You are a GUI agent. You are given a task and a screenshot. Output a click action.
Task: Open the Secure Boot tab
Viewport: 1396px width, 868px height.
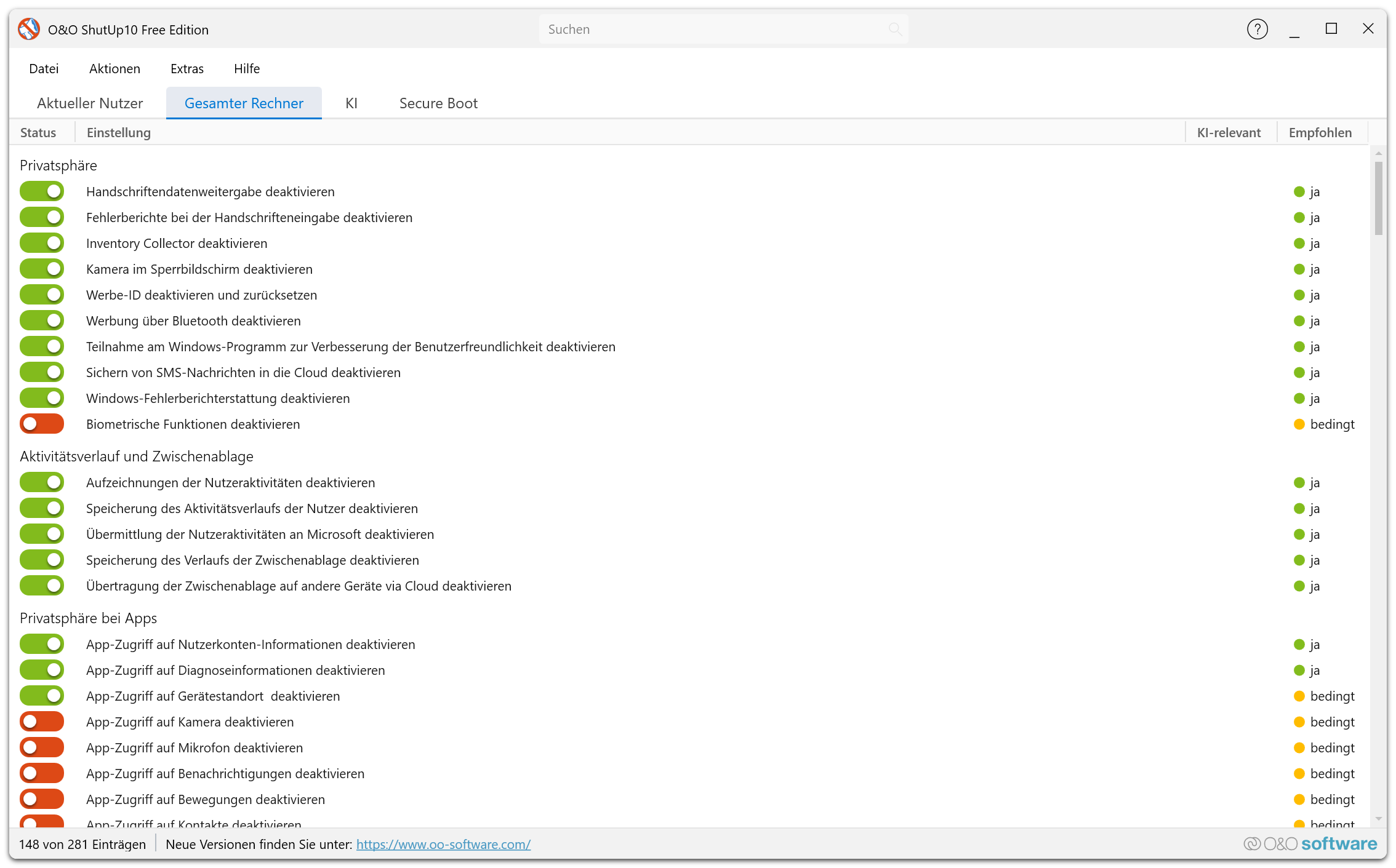click(x=438, y=103)
